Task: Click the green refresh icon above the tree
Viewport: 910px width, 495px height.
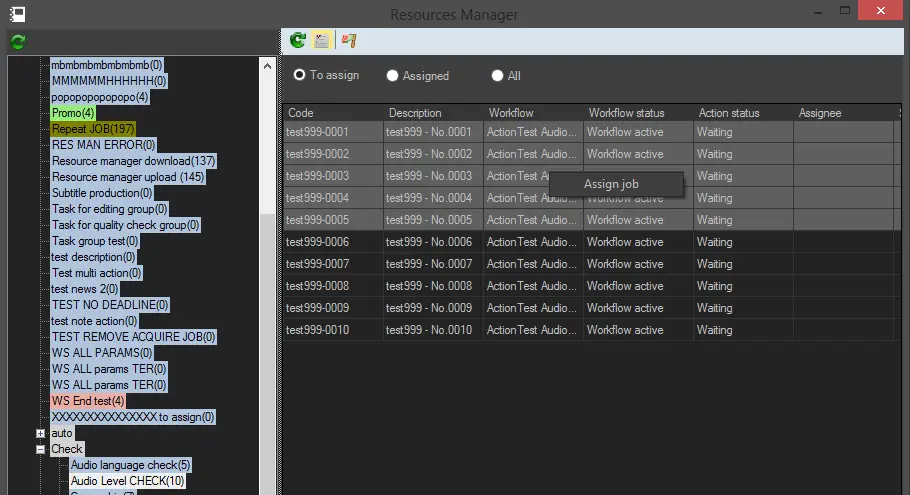Action: coord(18,41)
